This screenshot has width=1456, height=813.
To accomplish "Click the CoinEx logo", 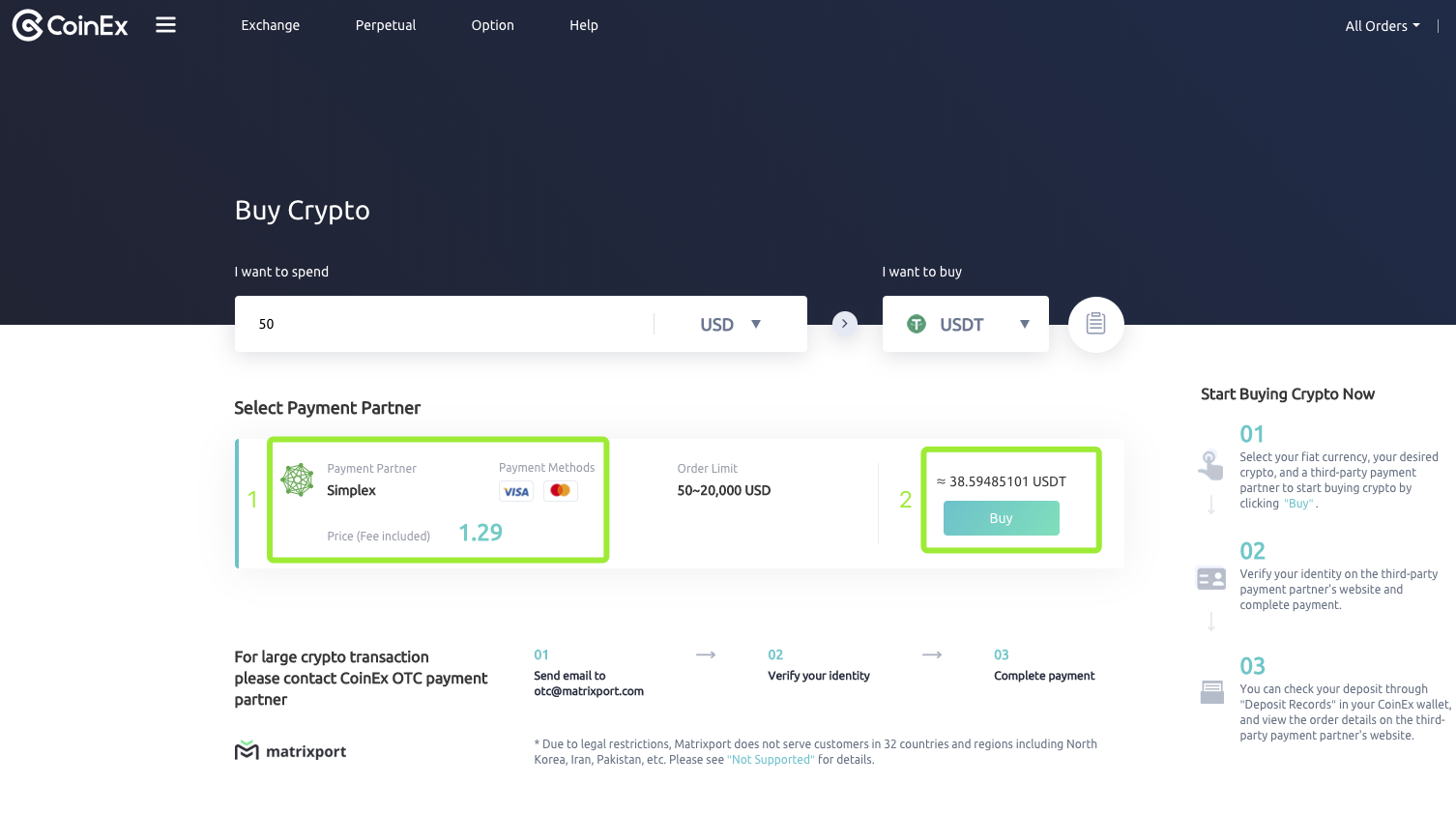I will point(70,25).
